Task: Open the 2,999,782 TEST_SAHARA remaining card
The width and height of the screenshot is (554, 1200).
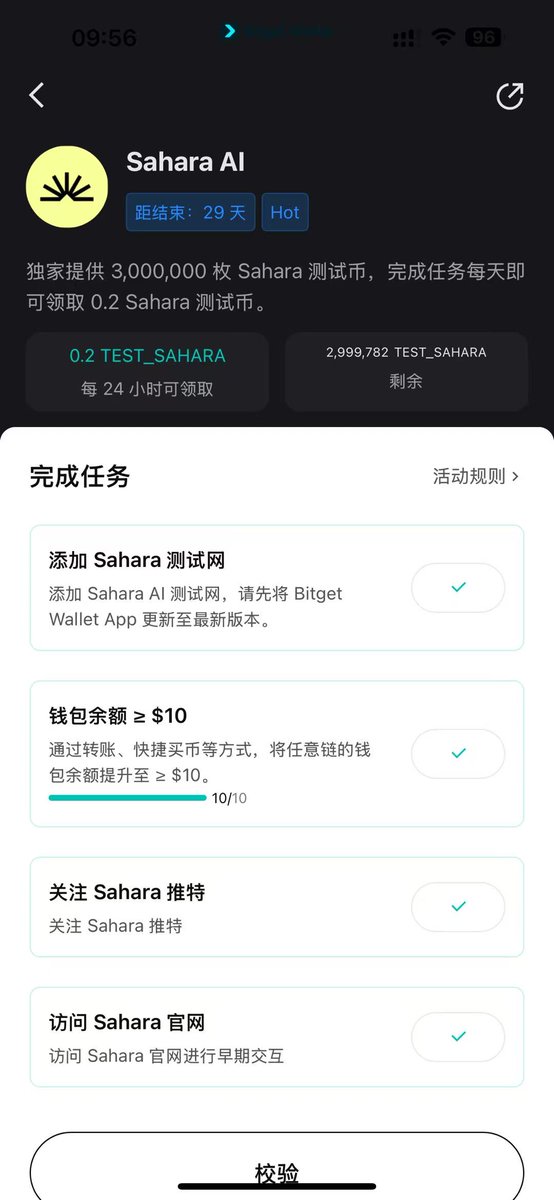Action: tap(406, 372)
